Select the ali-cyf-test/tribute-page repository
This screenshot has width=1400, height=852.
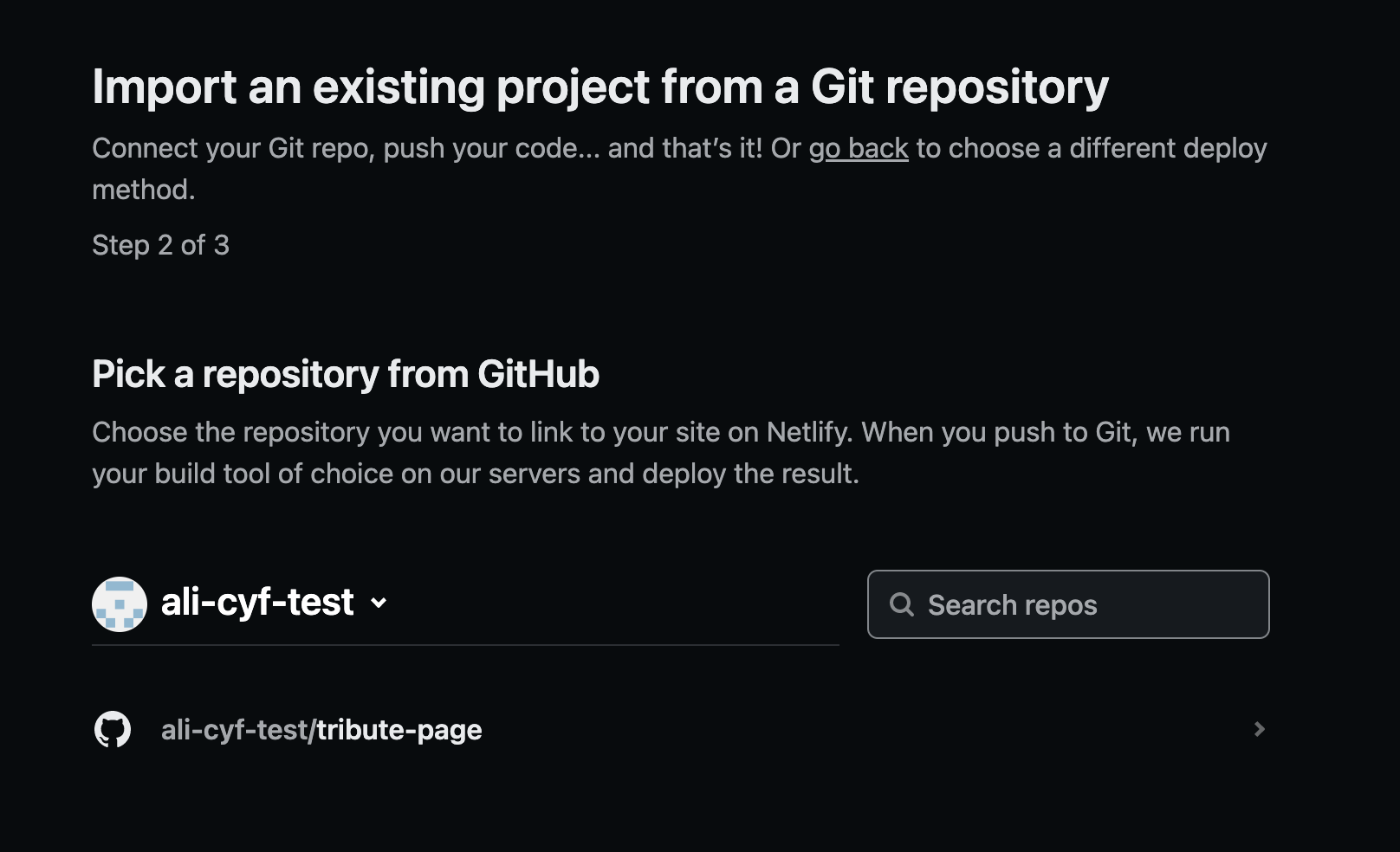tap(322, 730)
